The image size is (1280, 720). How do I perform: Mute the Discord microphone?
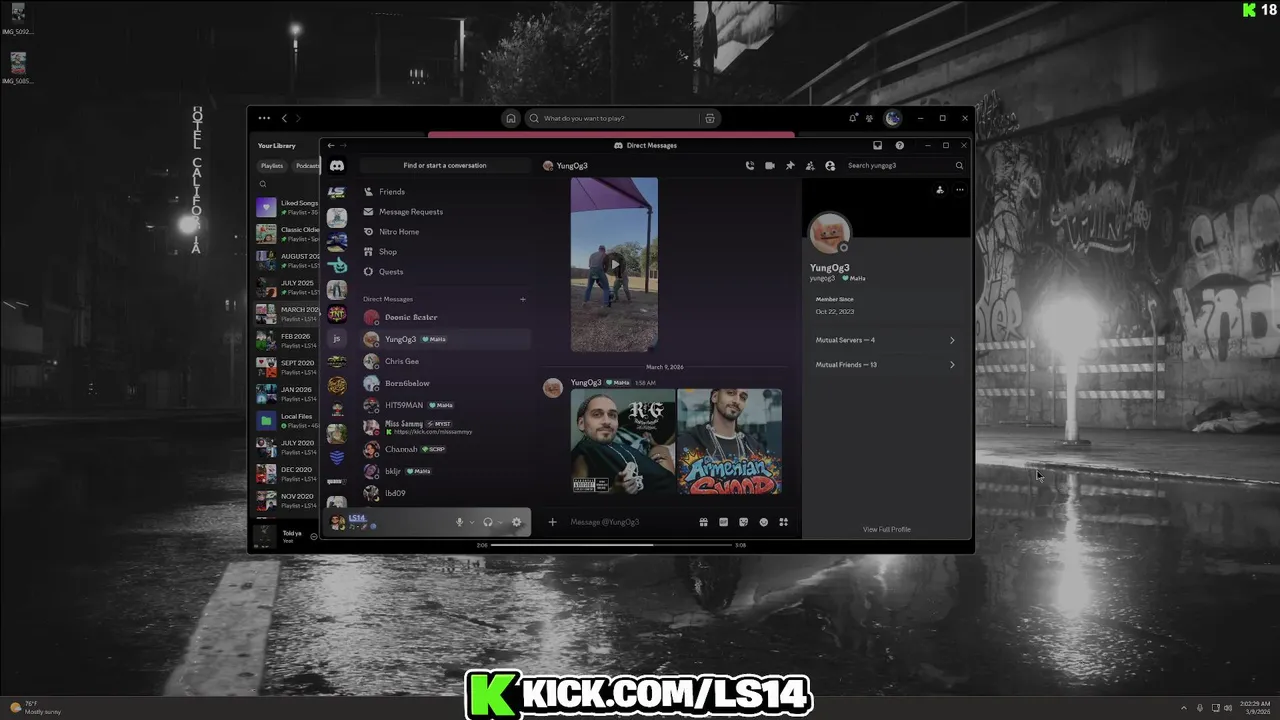[x=460, y=522]
